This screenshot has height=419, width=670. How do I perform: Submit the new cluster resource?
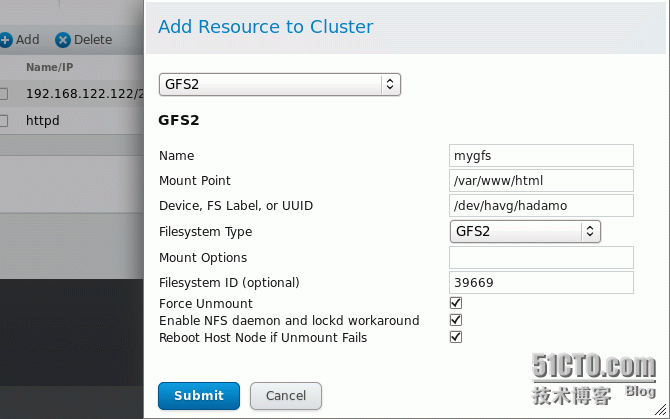199,396
